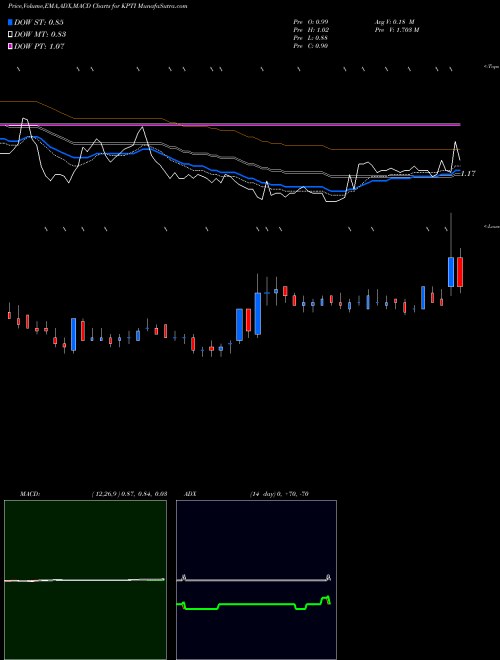Viewport: 500px width, 660px height.
Task: Click the ADX '(14 day) 0, +70, -70' values
Action: 278,494
